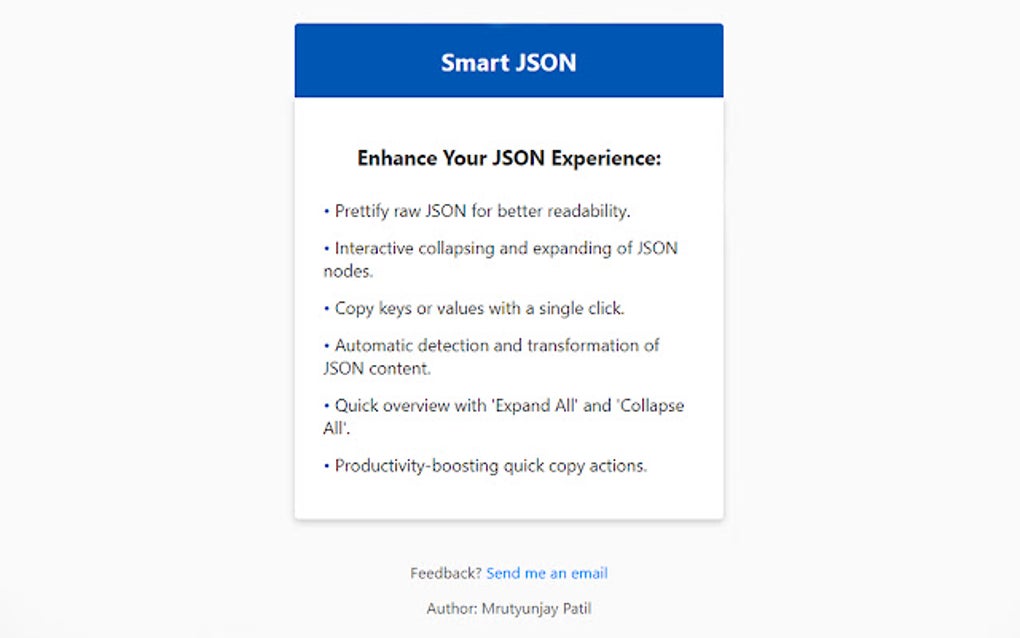
Task: Click the Smart JSON header title
Action: [x=508, y=62]
